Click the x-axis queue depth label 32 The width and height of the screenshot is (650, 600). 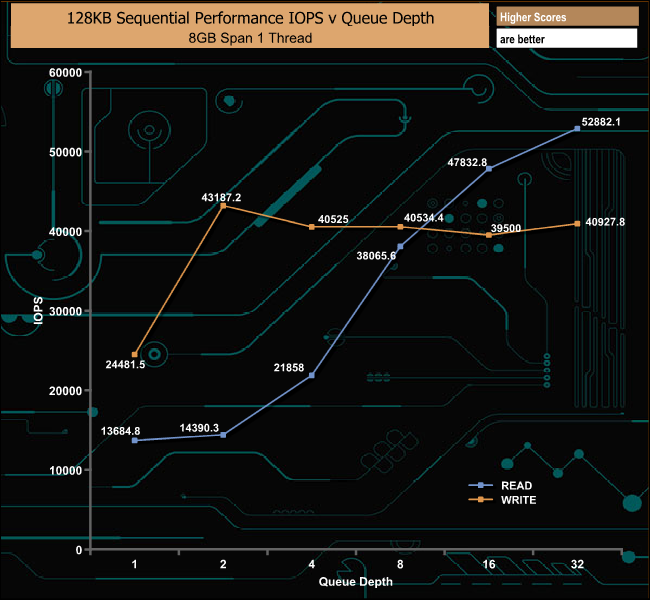[x=577, y=564]
